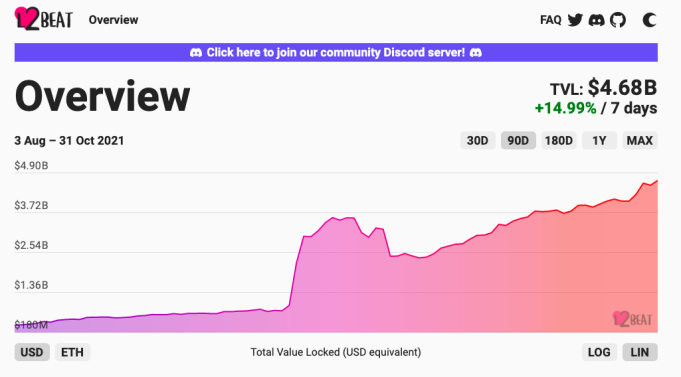Select the MAX time range
The width and height of the screenshot is (681, 377).
pos(640,141)
